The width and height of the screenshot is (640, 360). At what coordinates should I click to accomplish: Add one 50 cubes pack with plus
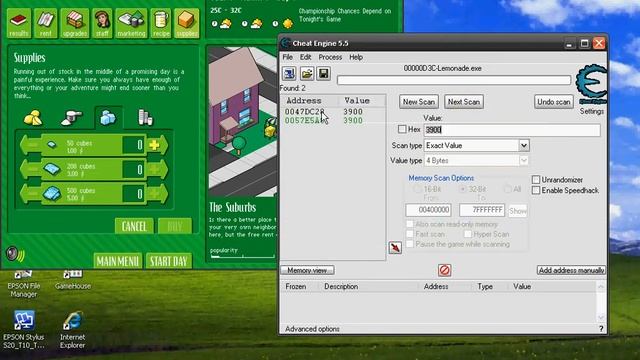(155, 145)
